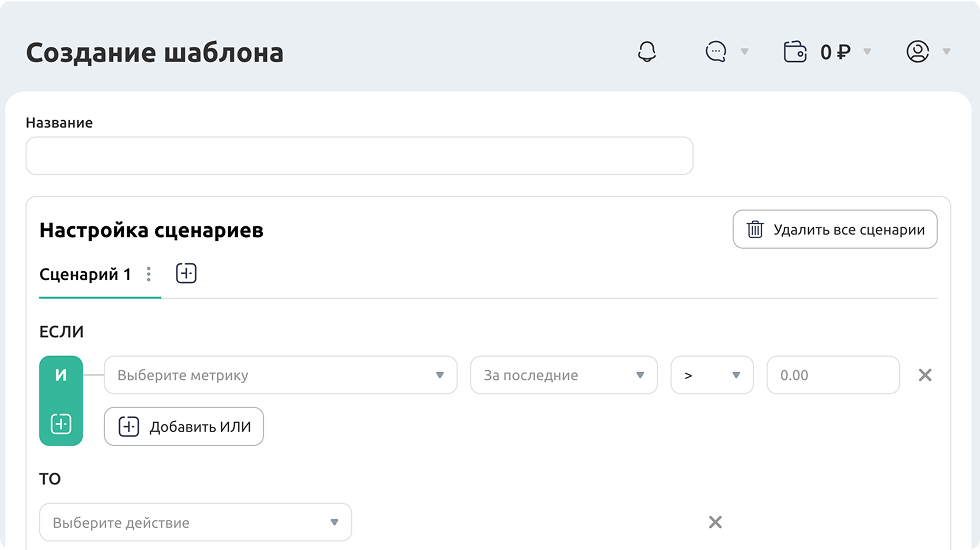The image size is (980, 550).
Task: Focus the Название text field
Action: click(x=359, y=156)
